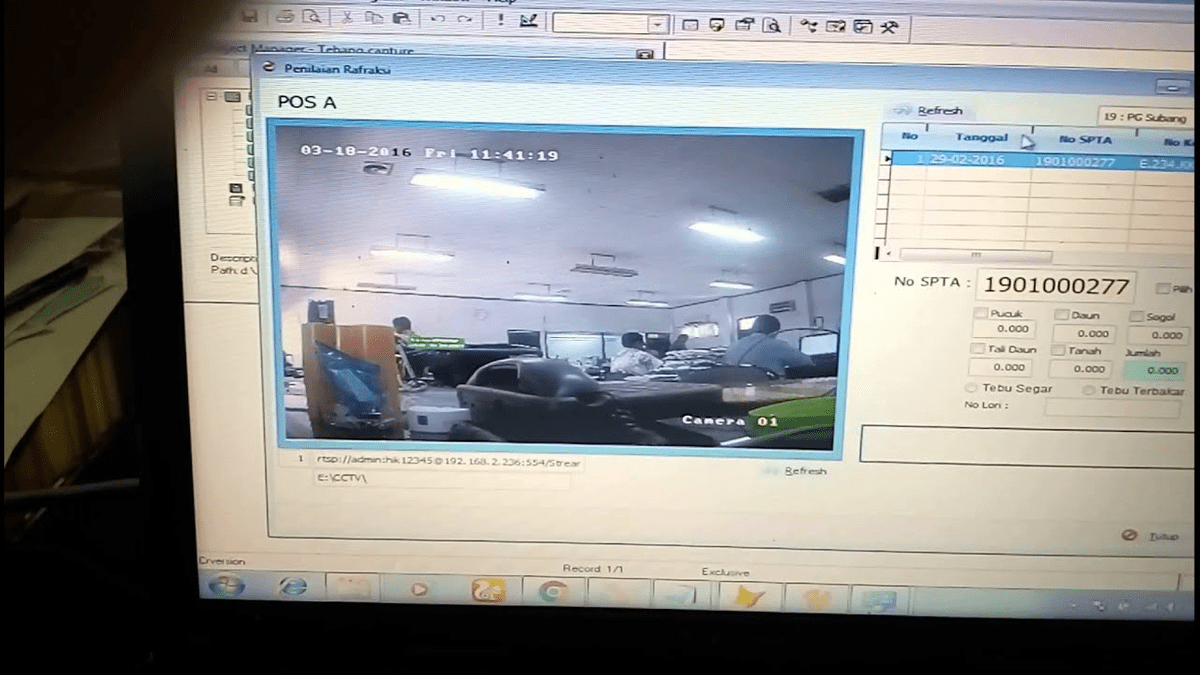Open the toolbar database combo box arrow
The image size is (1200, 675).
pyautogui.click(x=658, y=25)
